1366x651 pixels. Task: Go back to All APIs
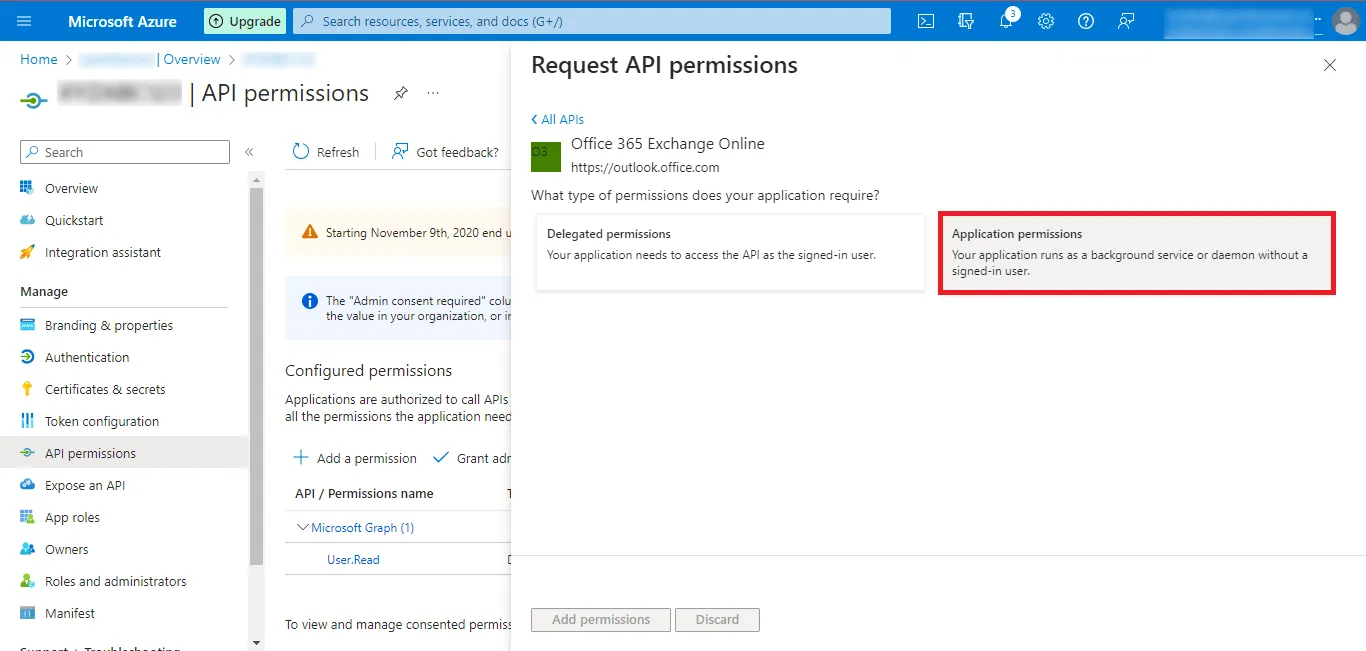558,119
